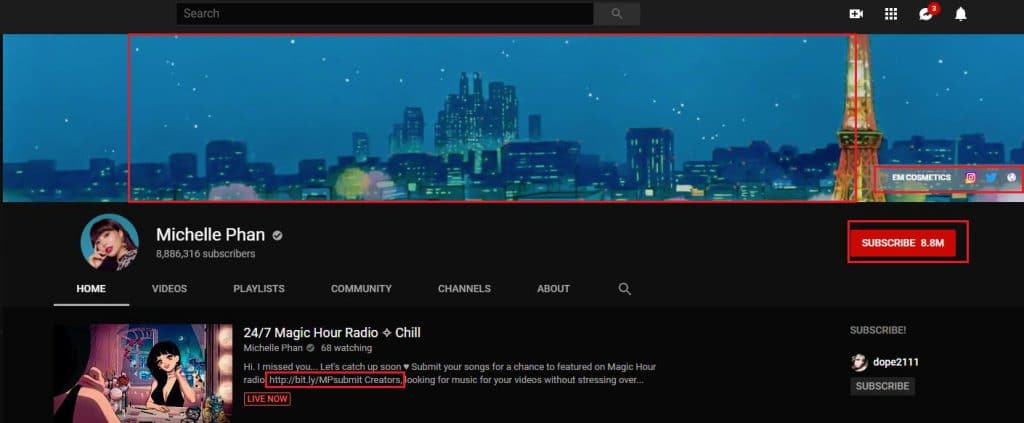Click Michelle Phan's channel avatar
The height and width of the screenshot is (423, 1024).
(109, 242)
